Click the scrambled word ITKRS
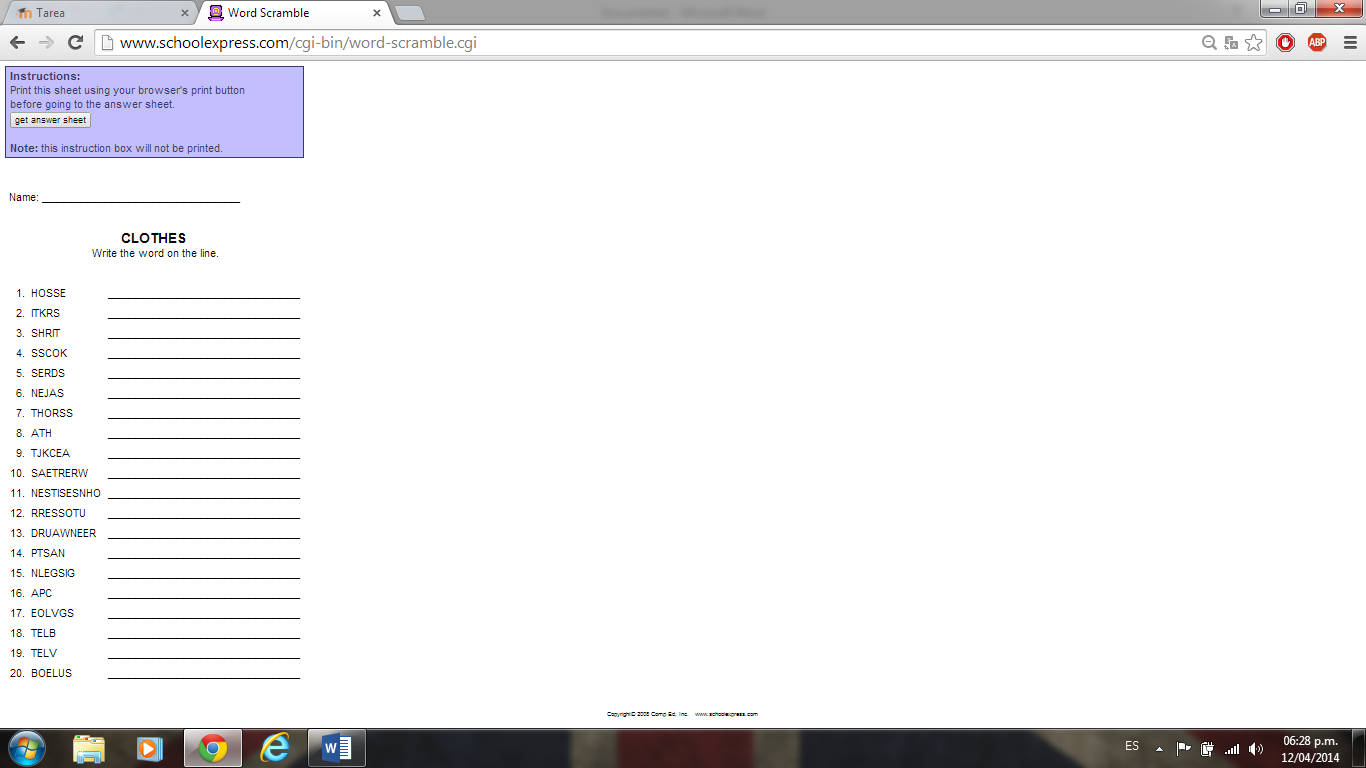 click(x=45, y=313)
